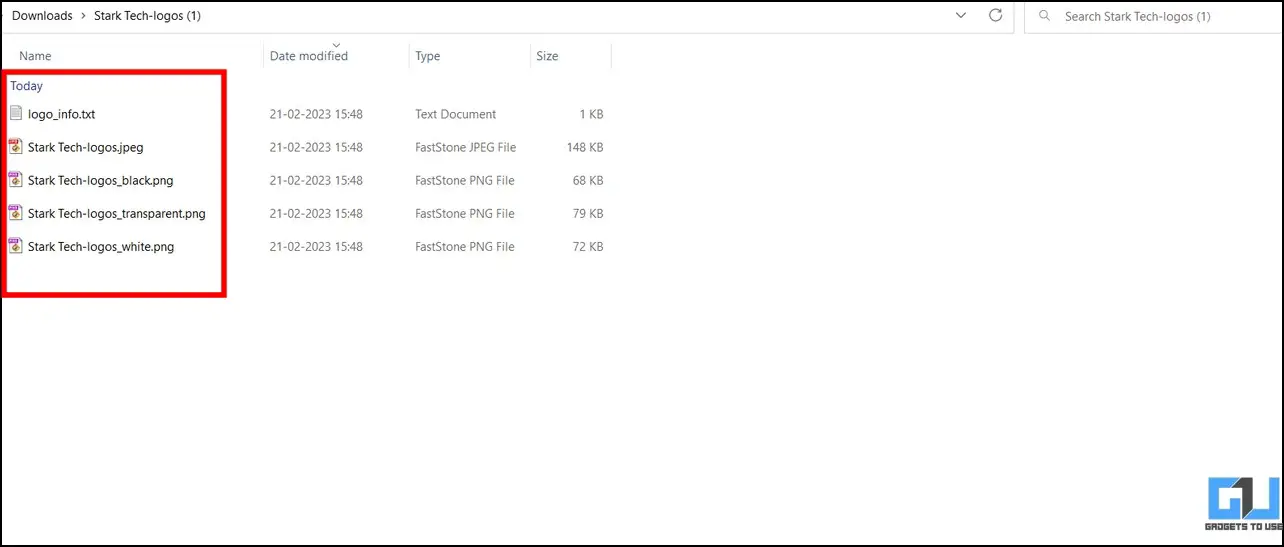Click the 72 KB size cell
The height and width of the screenshot is (547, 1284).
(588, 246)
